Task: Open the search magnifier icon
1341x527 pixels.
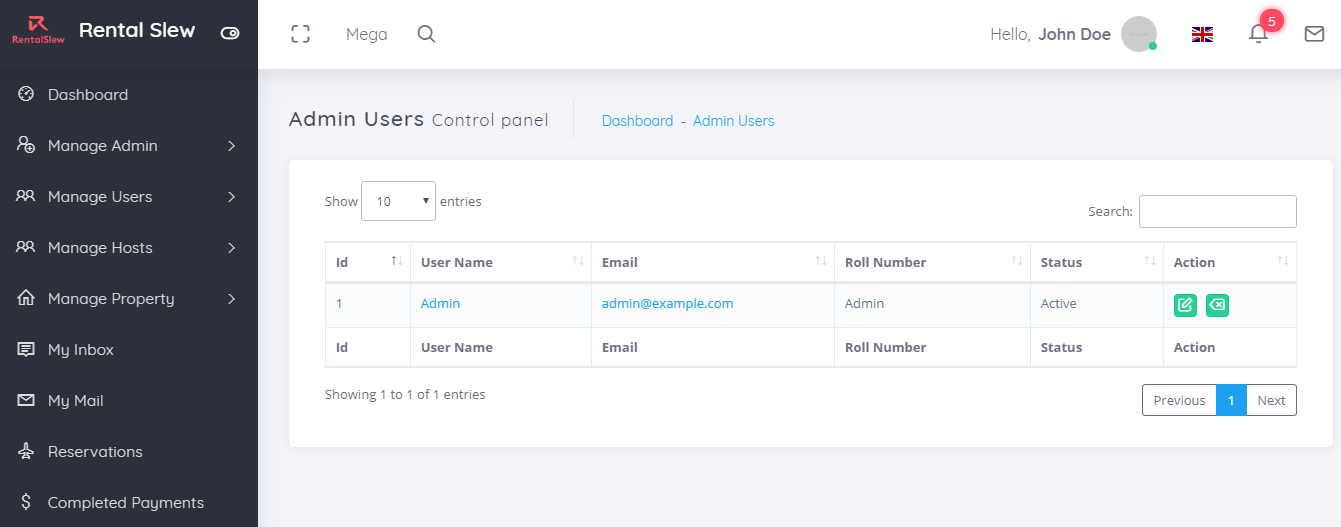Action: [x=426, y=34]
